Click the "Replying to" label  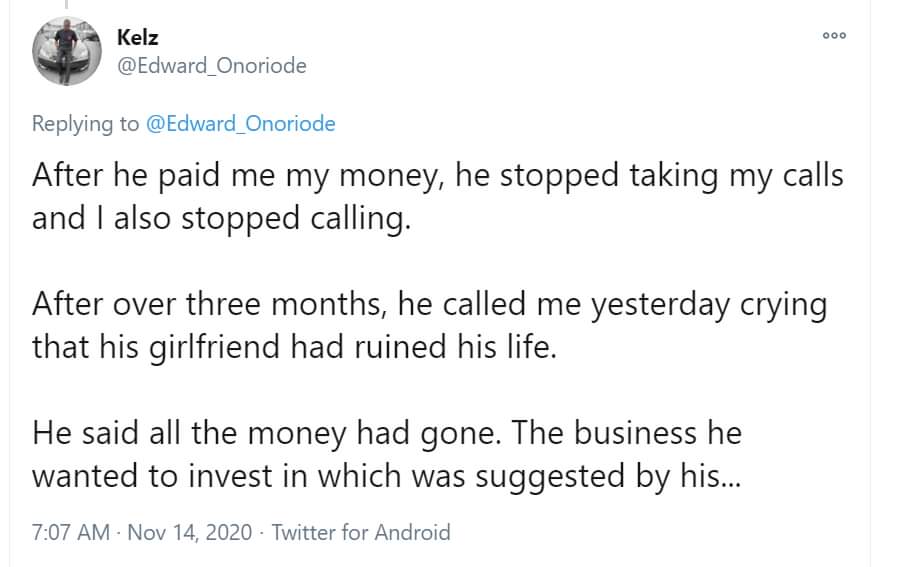point(86,124)
